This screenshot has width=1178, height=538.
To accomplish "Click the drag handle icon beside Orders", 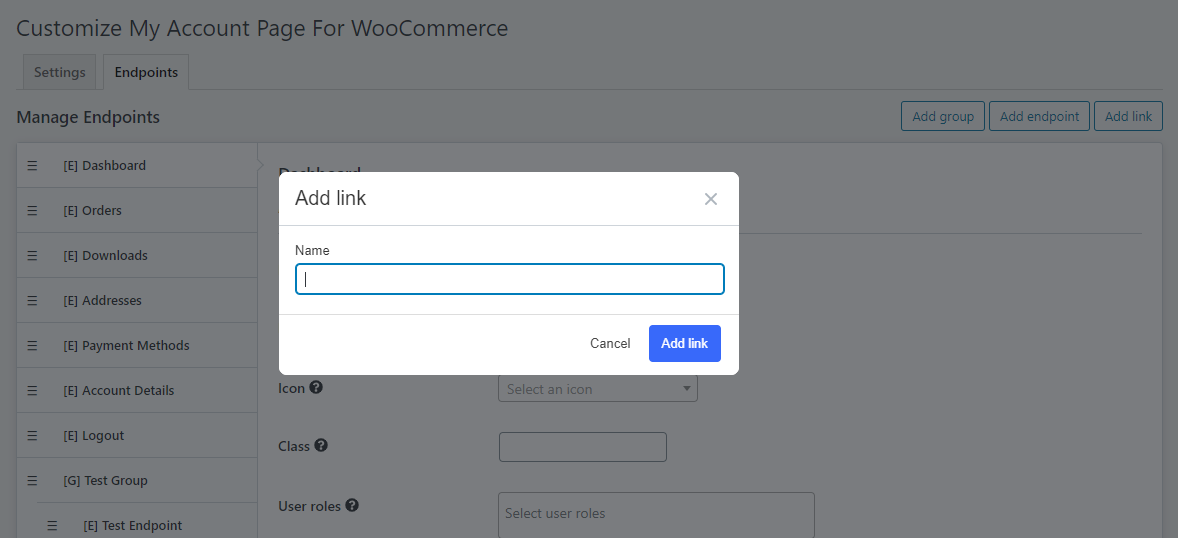I will (x=32, y=211).
